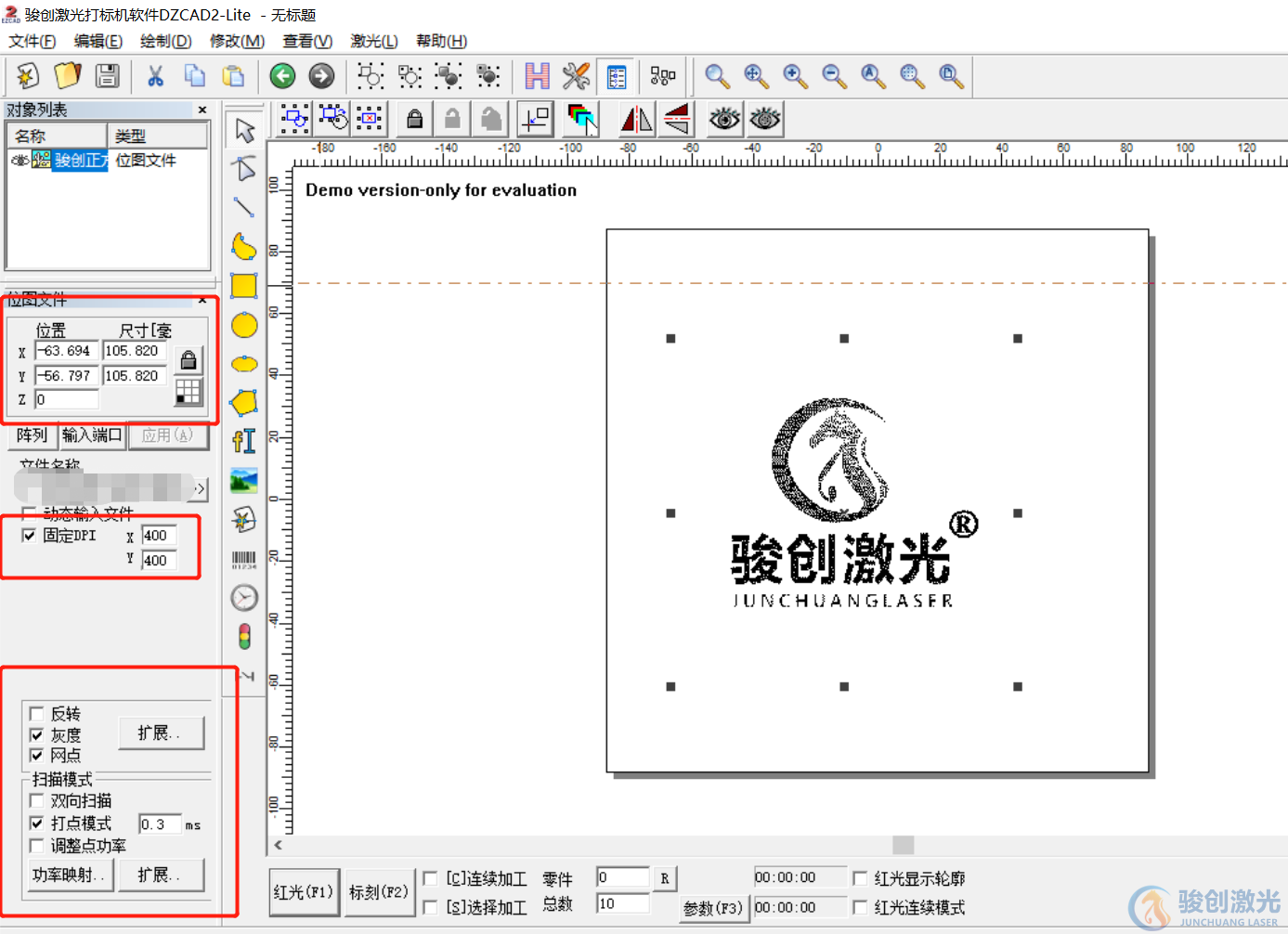Screen dimensions: 1288x934
Task: Check the [S]选择加工 option
Action: click(430, 907)
